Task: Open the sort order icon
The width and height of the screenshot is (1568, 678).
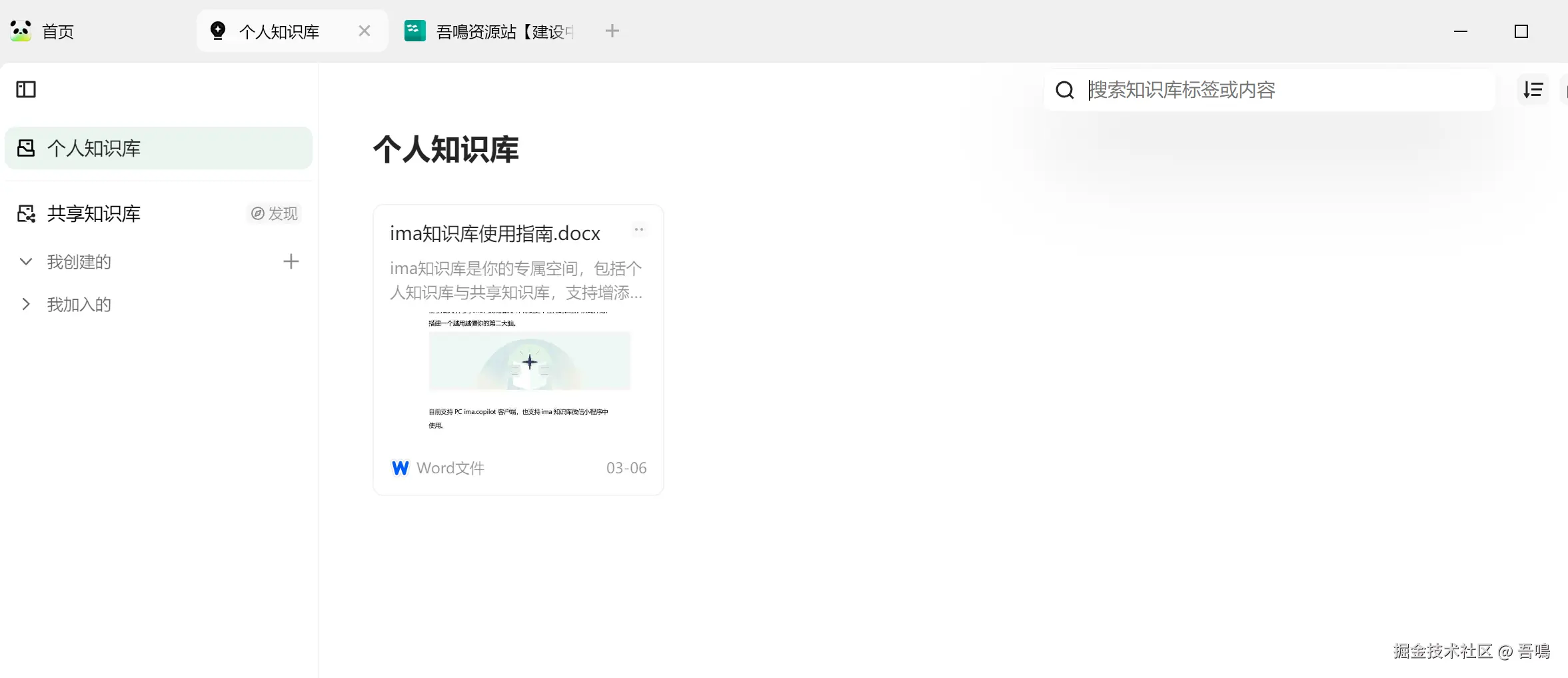Action: pos(1533,89)
